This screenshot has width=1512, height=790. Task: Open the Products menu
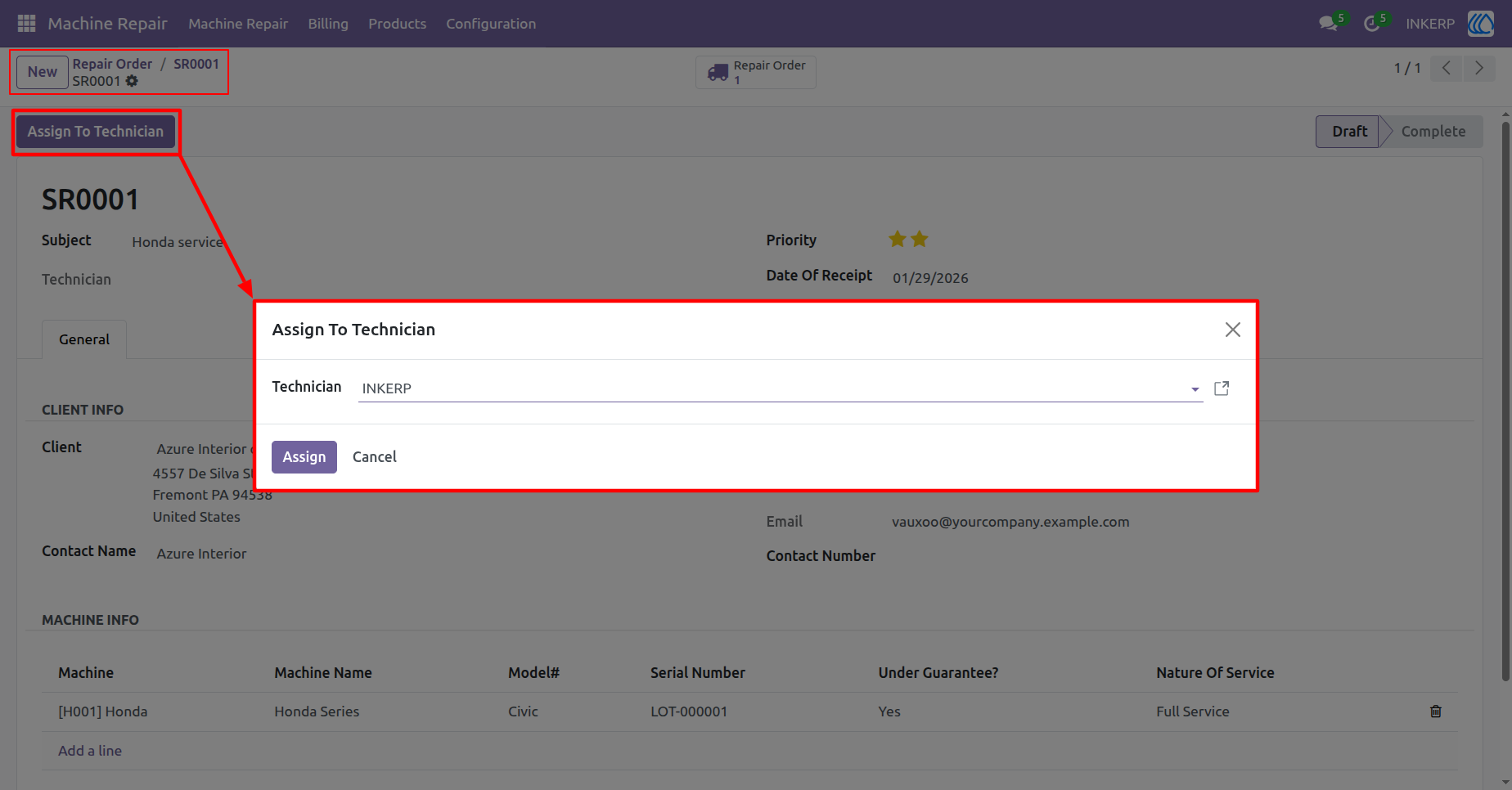[x=397, y=24]
